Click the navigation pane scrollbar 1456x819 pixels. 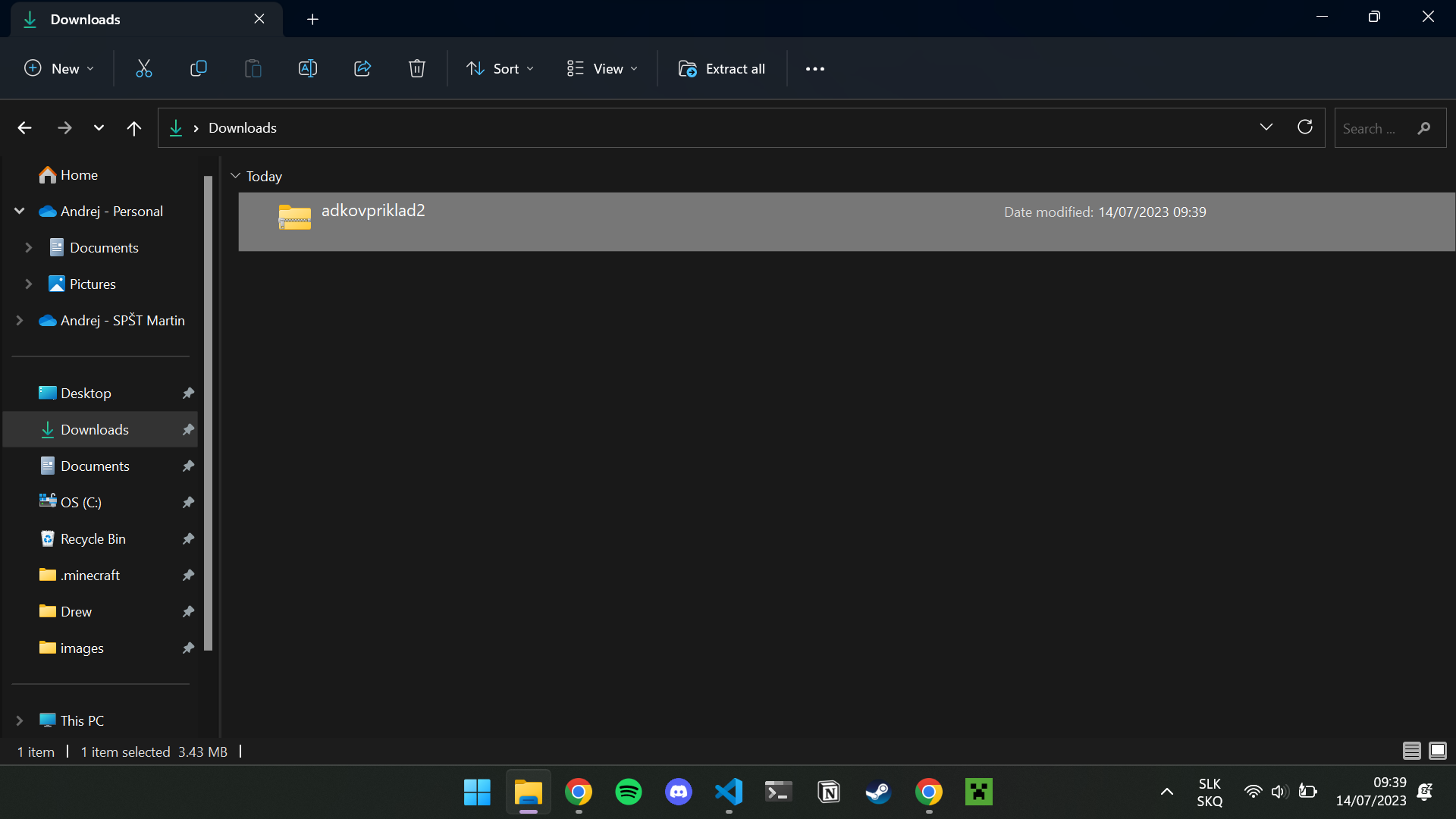(208, 413)
